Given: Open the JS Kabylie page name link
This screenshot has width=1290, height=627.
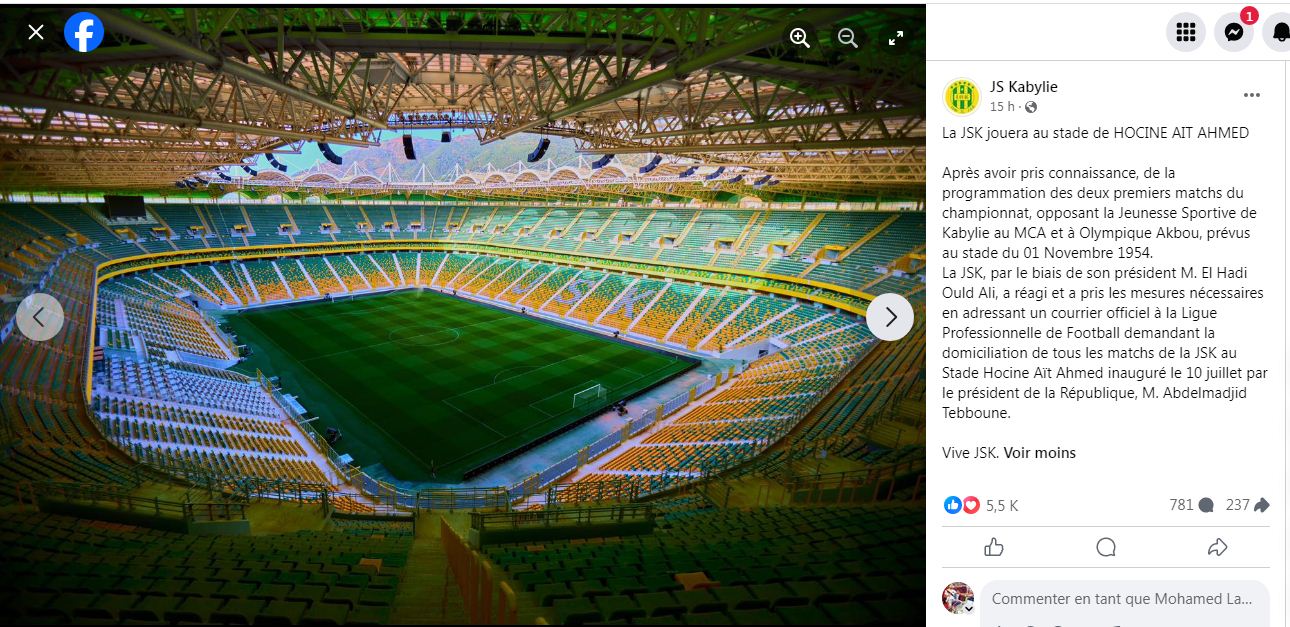Looking at the screenshot, I should click(x=1023, y=87).
